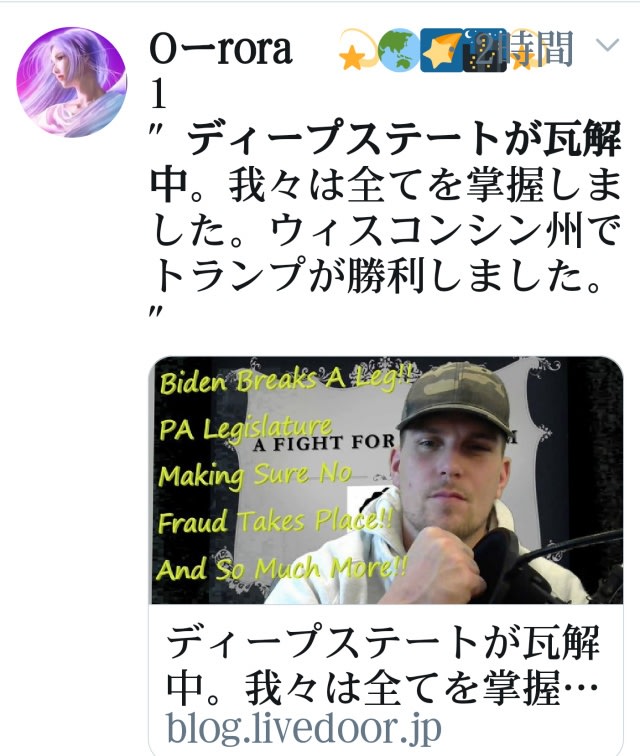
Task: Open the blog.livedoor.jp link
Action: [304, 729]
